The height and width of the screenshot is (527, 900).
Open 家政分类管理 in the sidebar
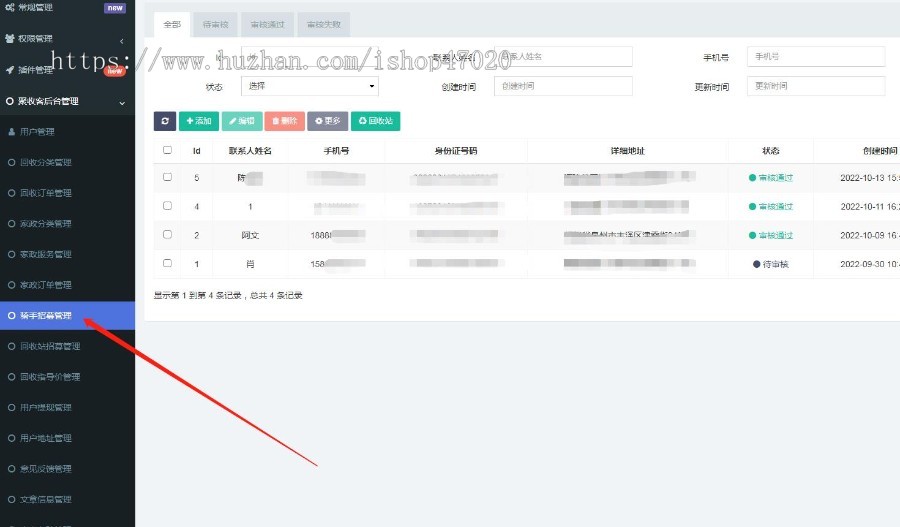pyautogui.click(x=46, y=224)
